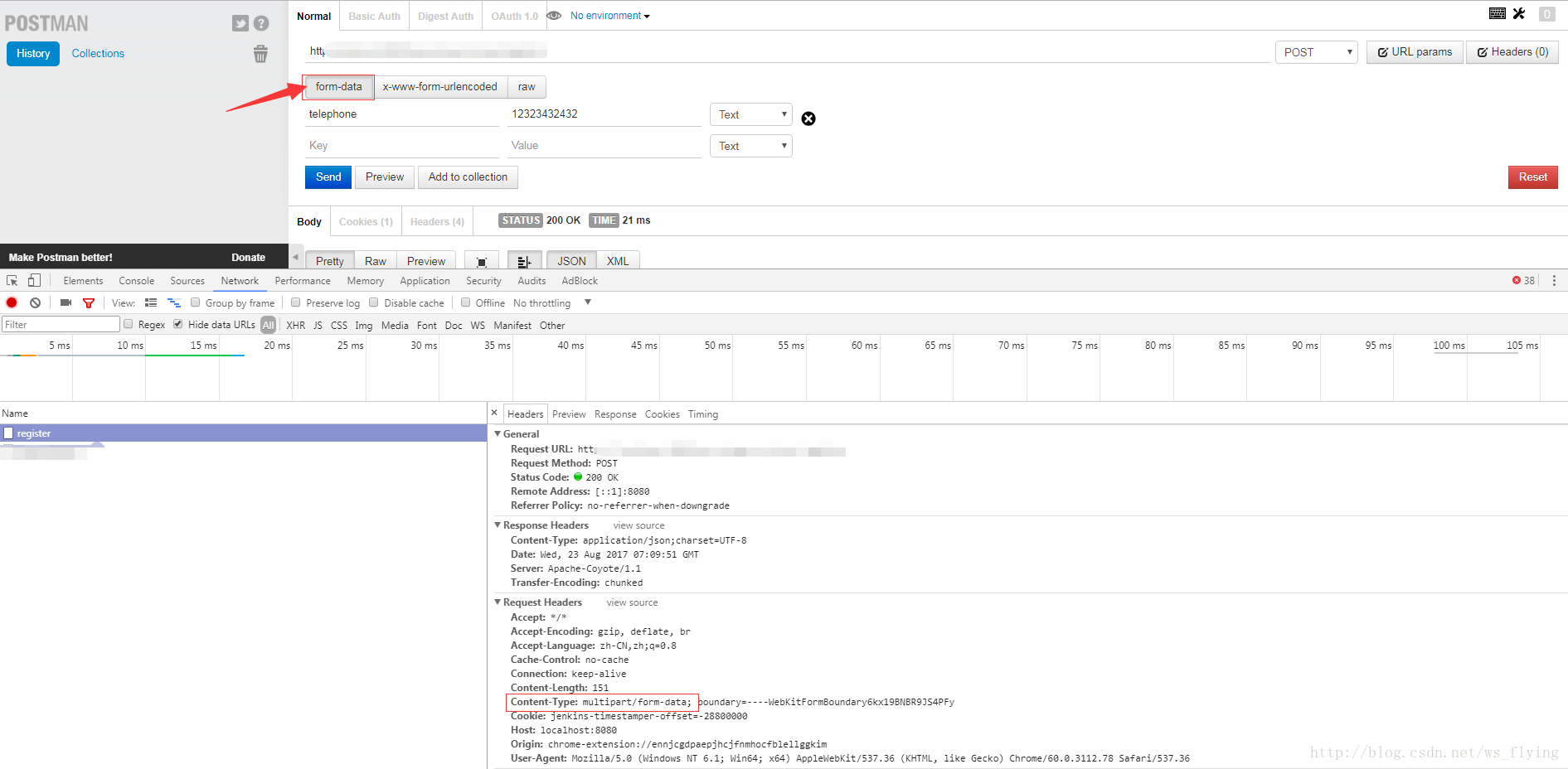The width and height of the screenshot is (1568, 769).
Task: Close the request details pane
Action: [x=494, y=413]
